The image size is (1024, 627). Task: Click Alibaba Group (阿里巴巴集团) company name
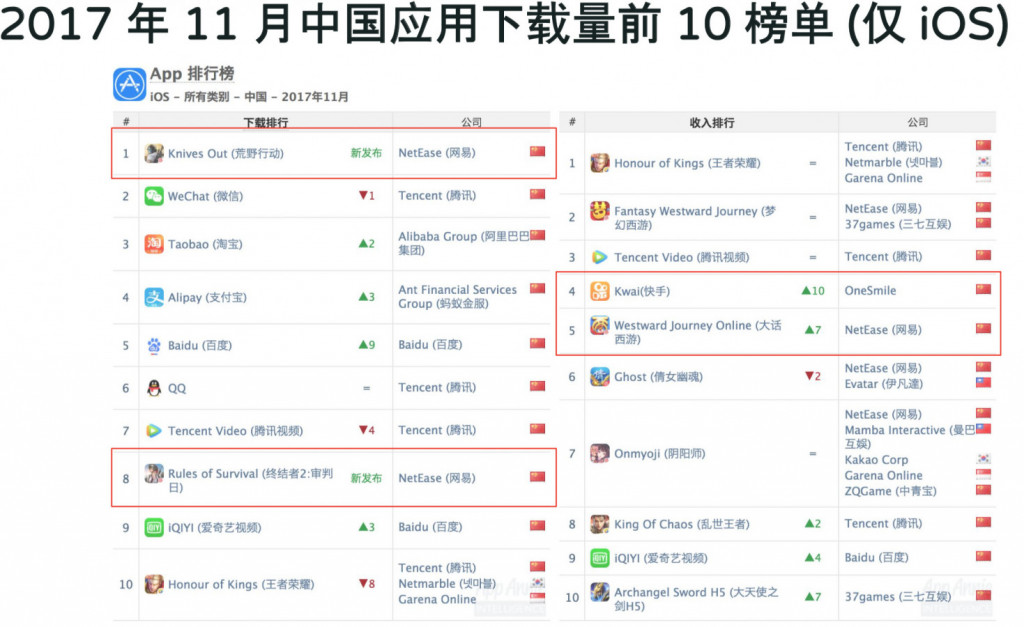(x=464, y=243)
